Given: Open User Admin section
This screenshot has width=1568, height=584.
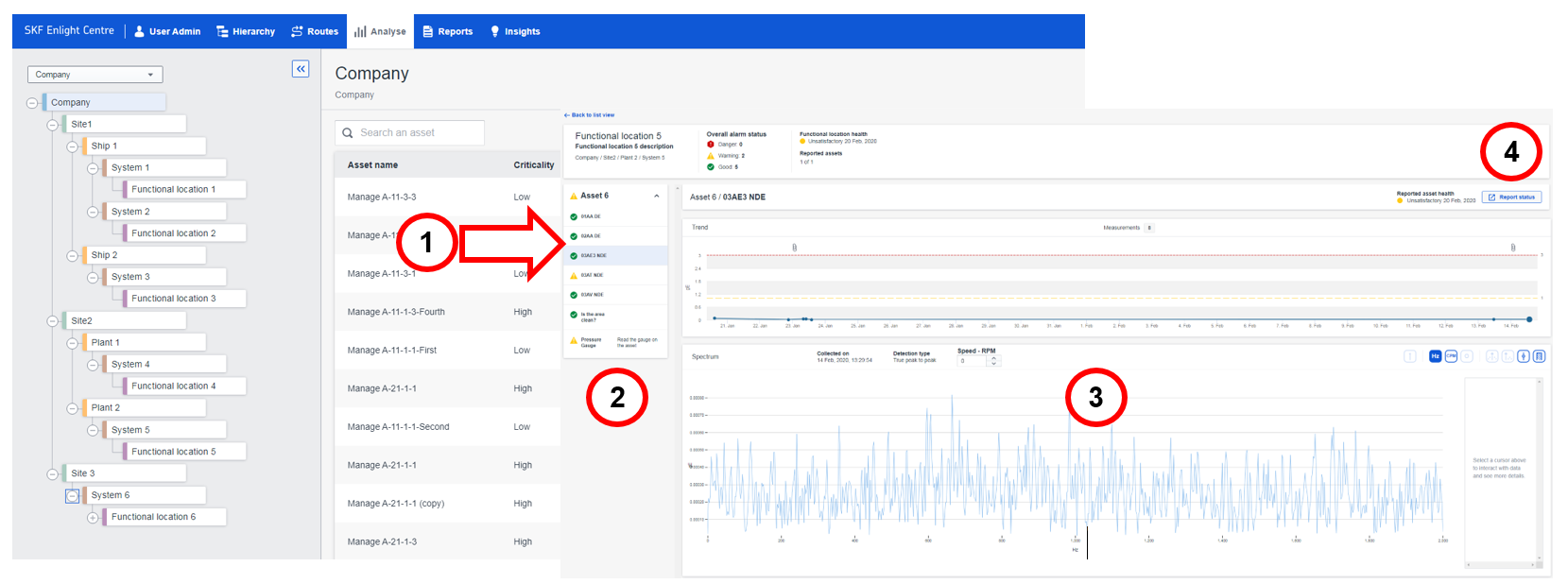Looking at the screenshot, I should [167, 31].
